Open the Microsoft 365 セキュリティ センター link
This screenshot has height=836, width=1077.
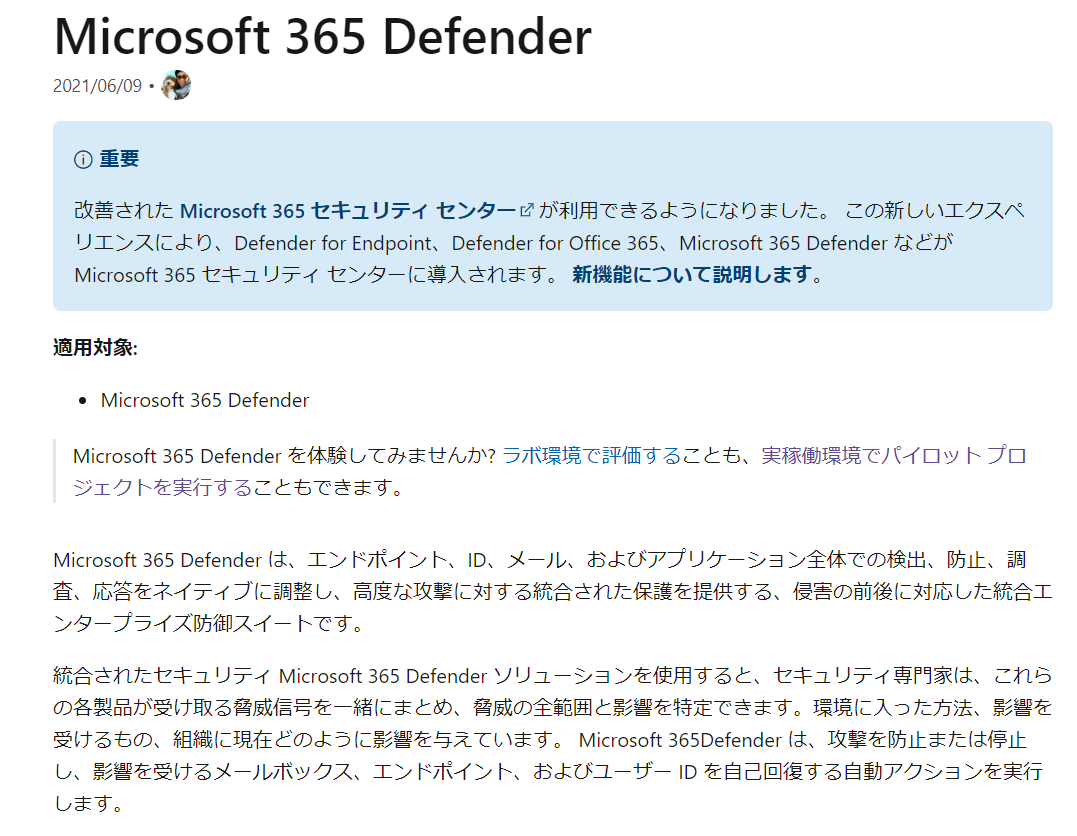pyautogui.click(x=348, y=210)
